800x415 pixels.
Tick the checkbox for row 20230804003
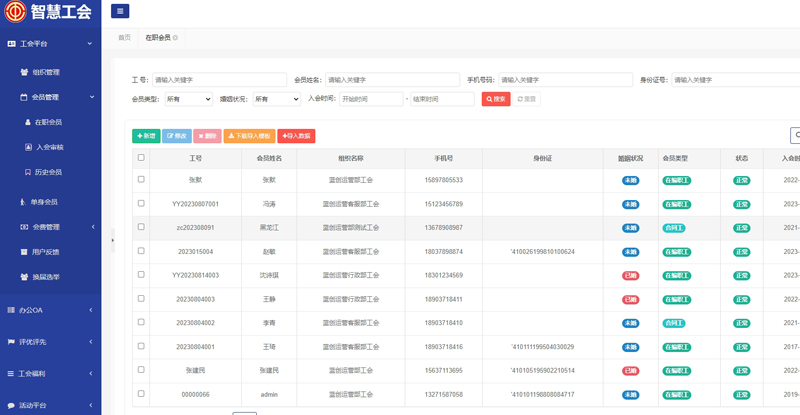pos(141,298)
